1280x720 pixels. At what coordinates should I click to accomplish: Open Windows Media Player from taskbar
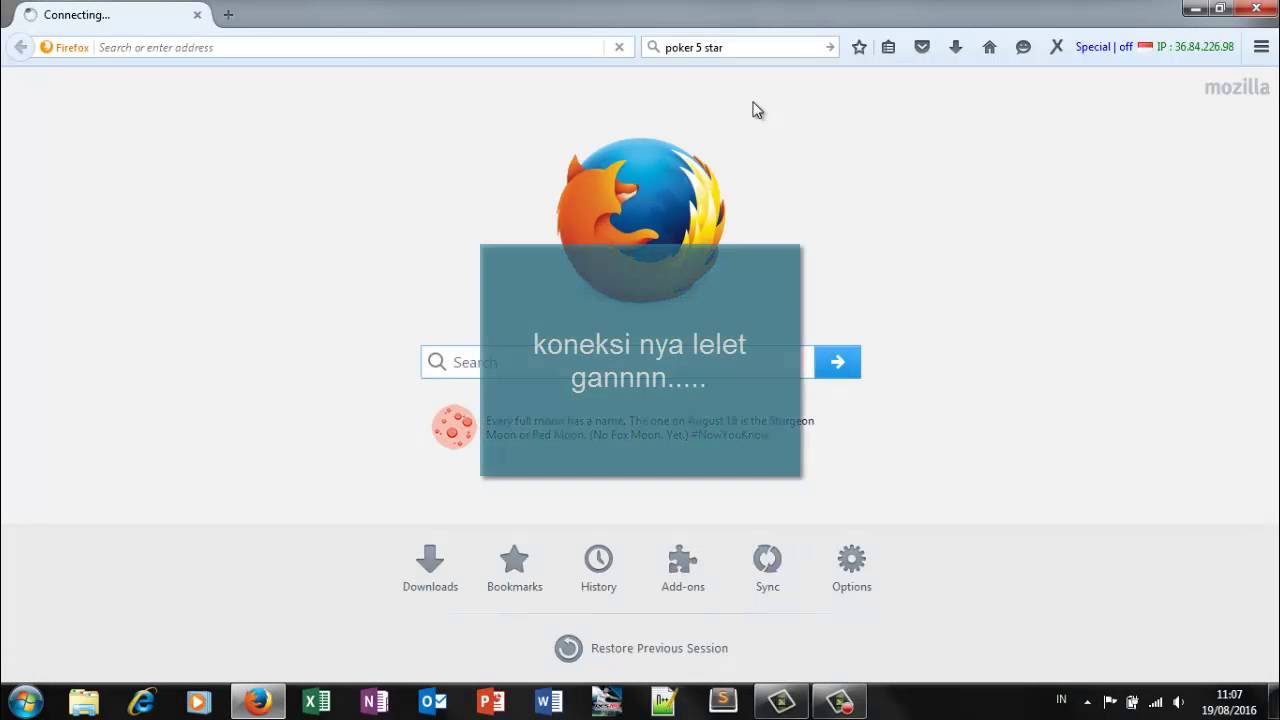tap(199, 701)
